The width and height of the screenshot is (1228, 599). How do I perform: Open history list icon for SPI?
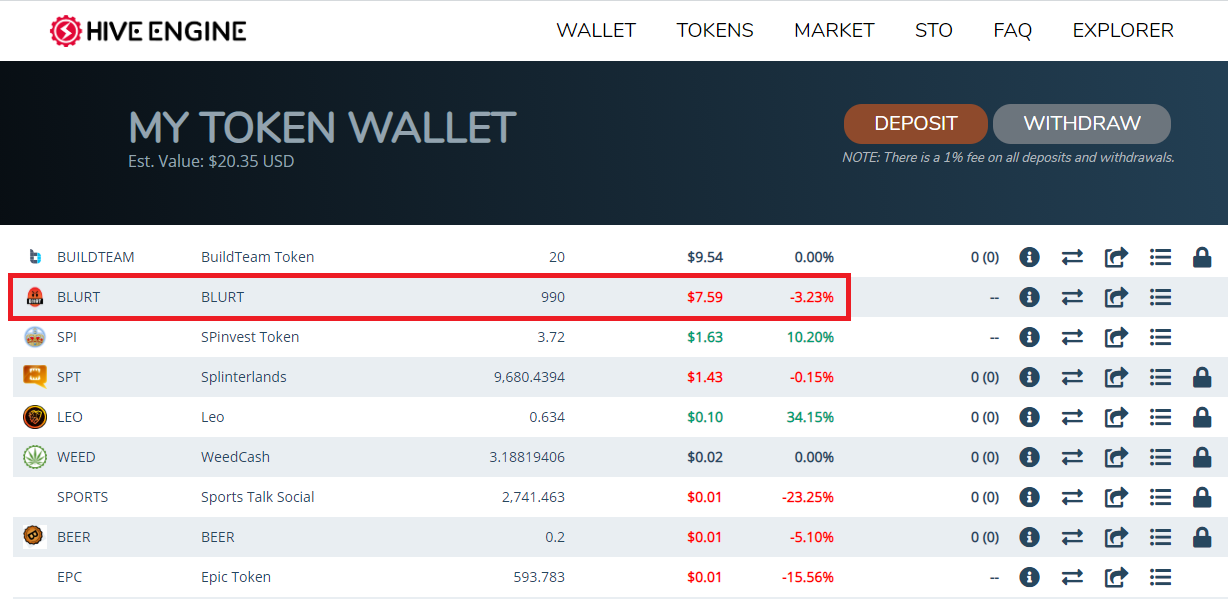[x=1160, y=337]
